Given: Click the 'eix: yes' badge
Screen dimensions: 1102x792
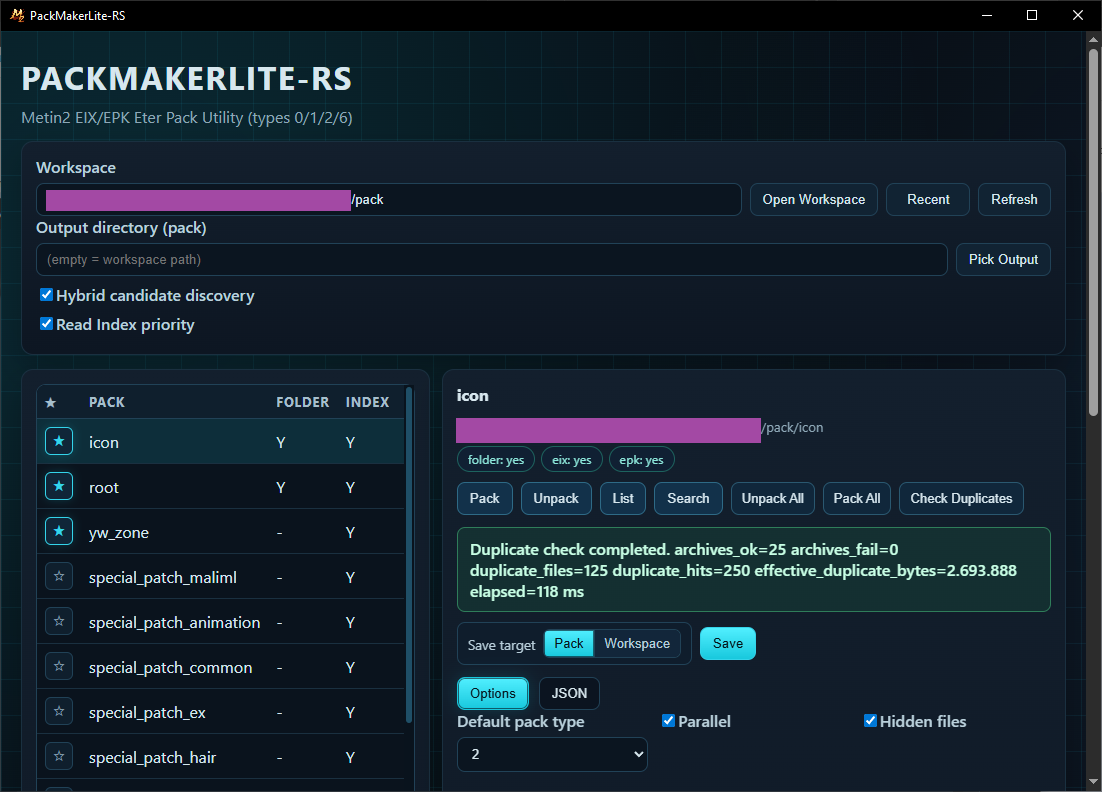Looking at the screenshot, I should pos(571,460).
